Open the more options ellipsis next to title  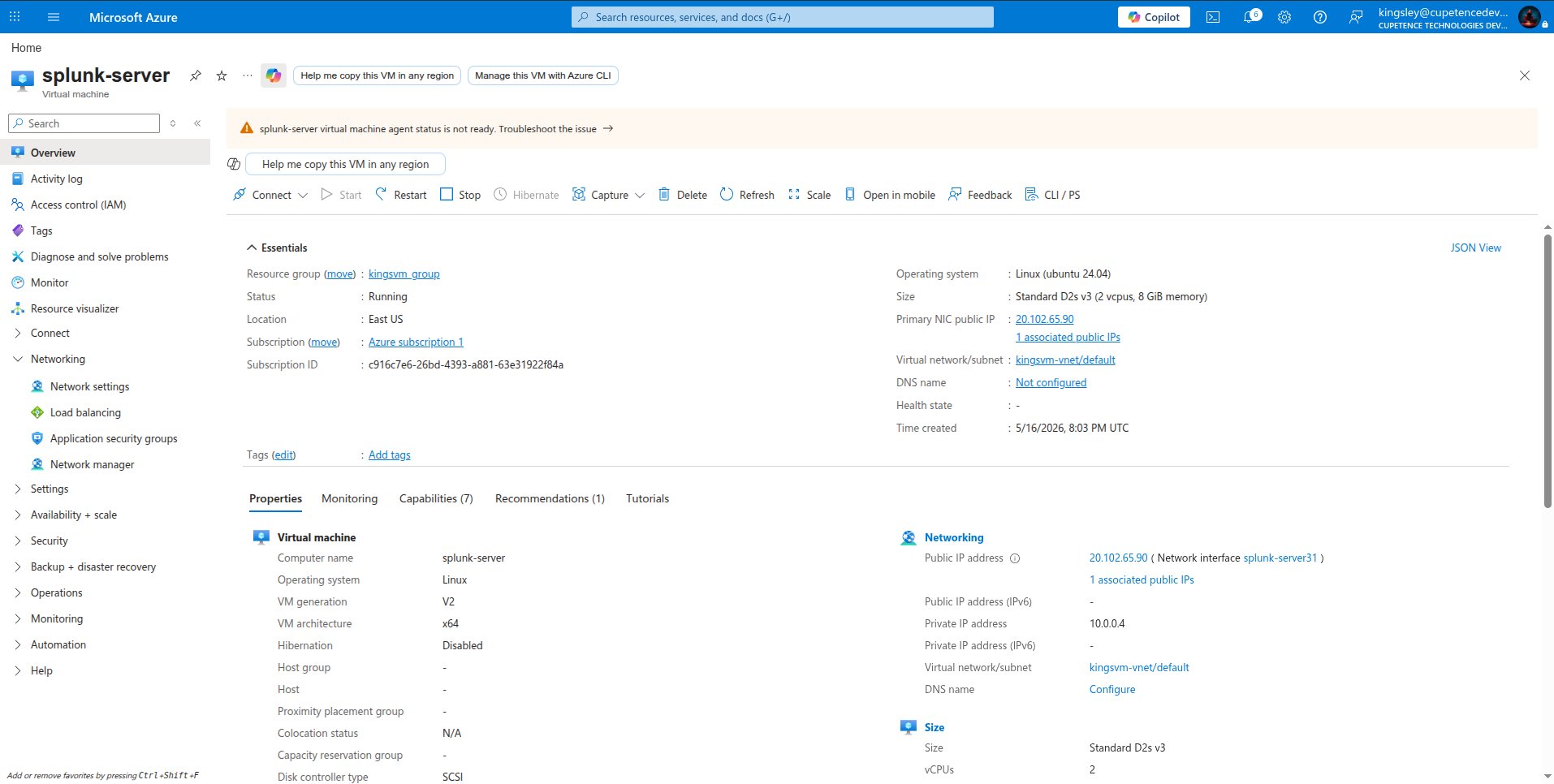248,75
